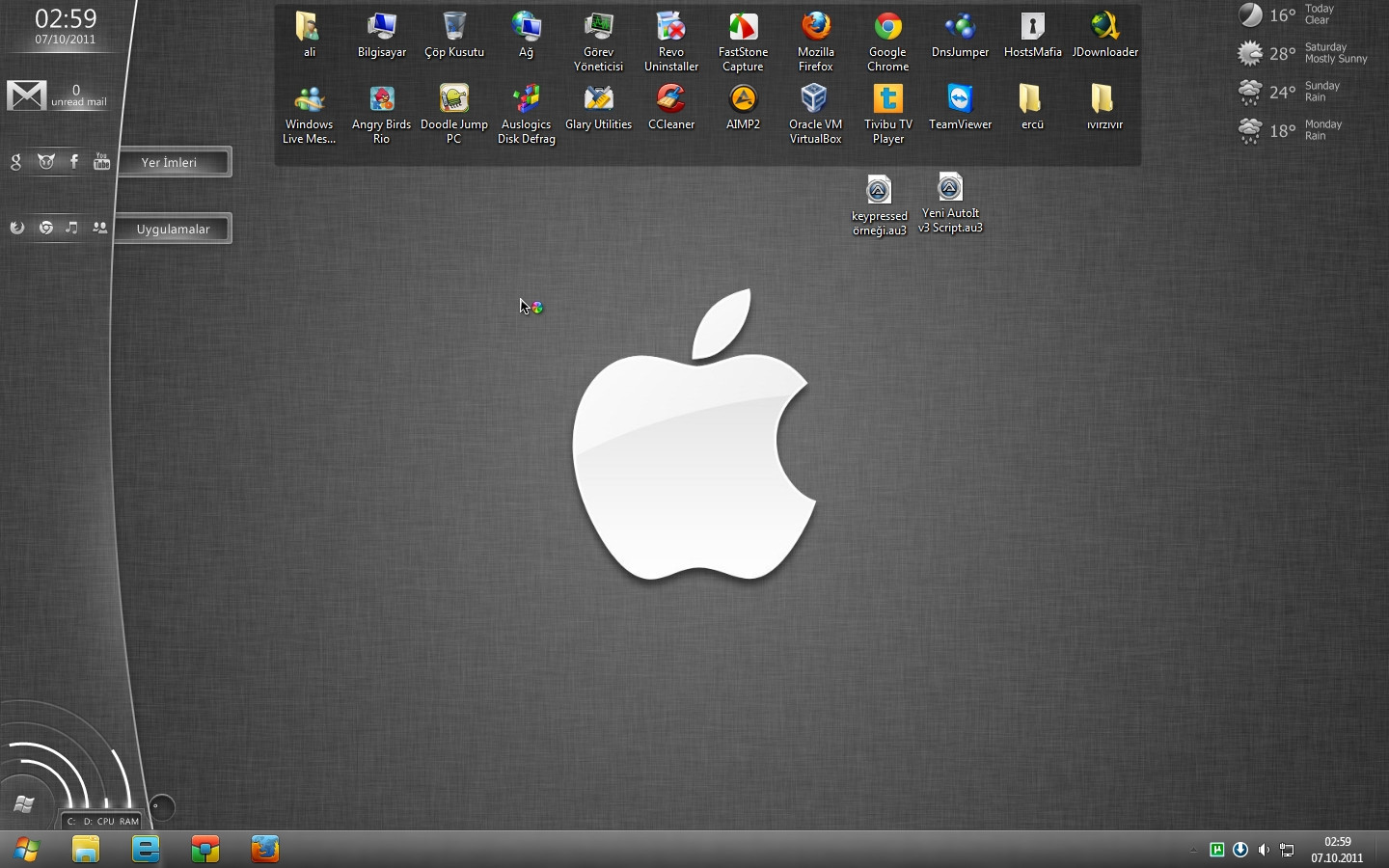Expand the Yer İmleri panel
Image resolution: width=1389 pixels, height=868 pixels.
pyautogui.click(x=173, y=162)
